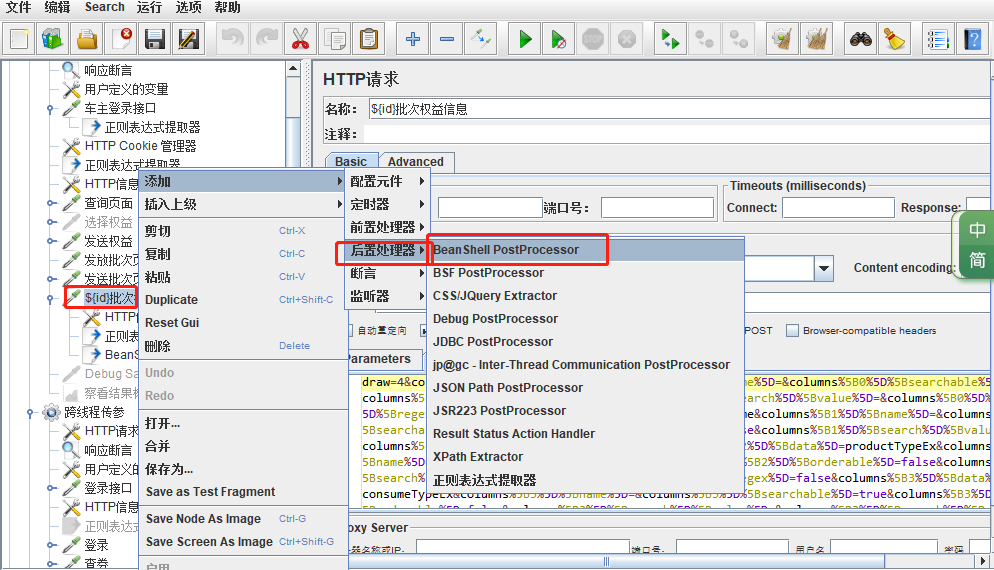Toggle Browser-compatible headers checkbox
This screenshot has height=570, width=994.
[x=792, y=330]
